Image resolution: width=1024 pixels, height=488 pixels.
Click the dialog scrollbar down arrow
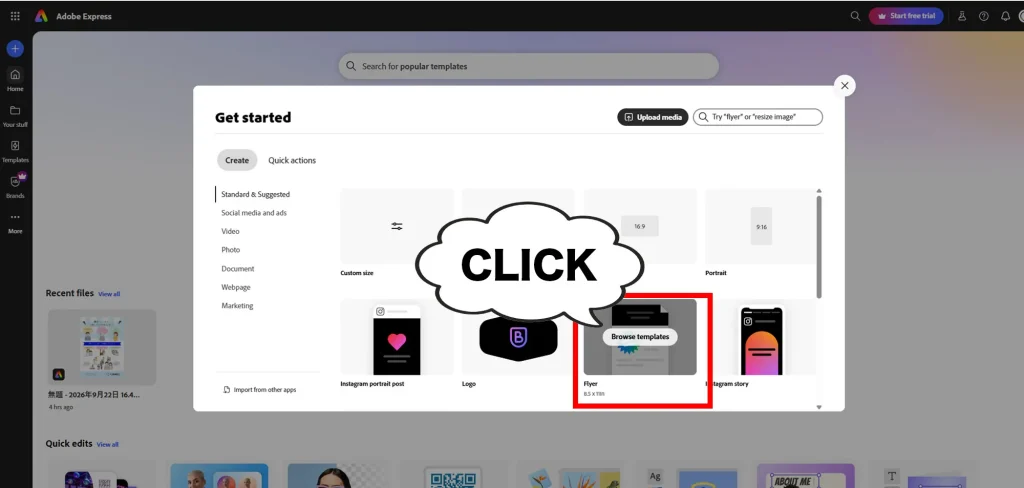tap(819, 407)
